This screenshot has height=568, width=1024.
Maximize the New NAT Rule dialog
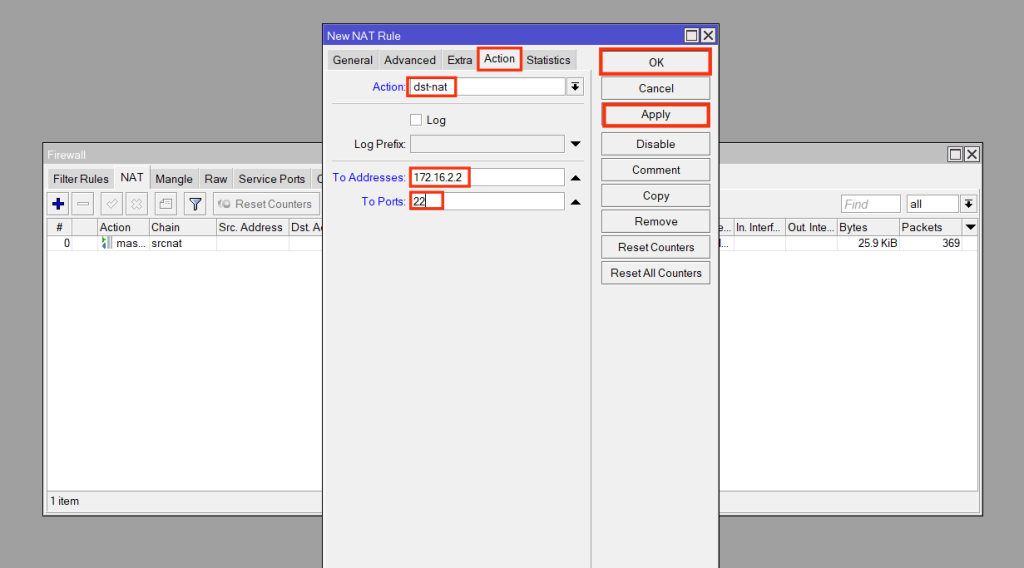[x=692, y=35]
